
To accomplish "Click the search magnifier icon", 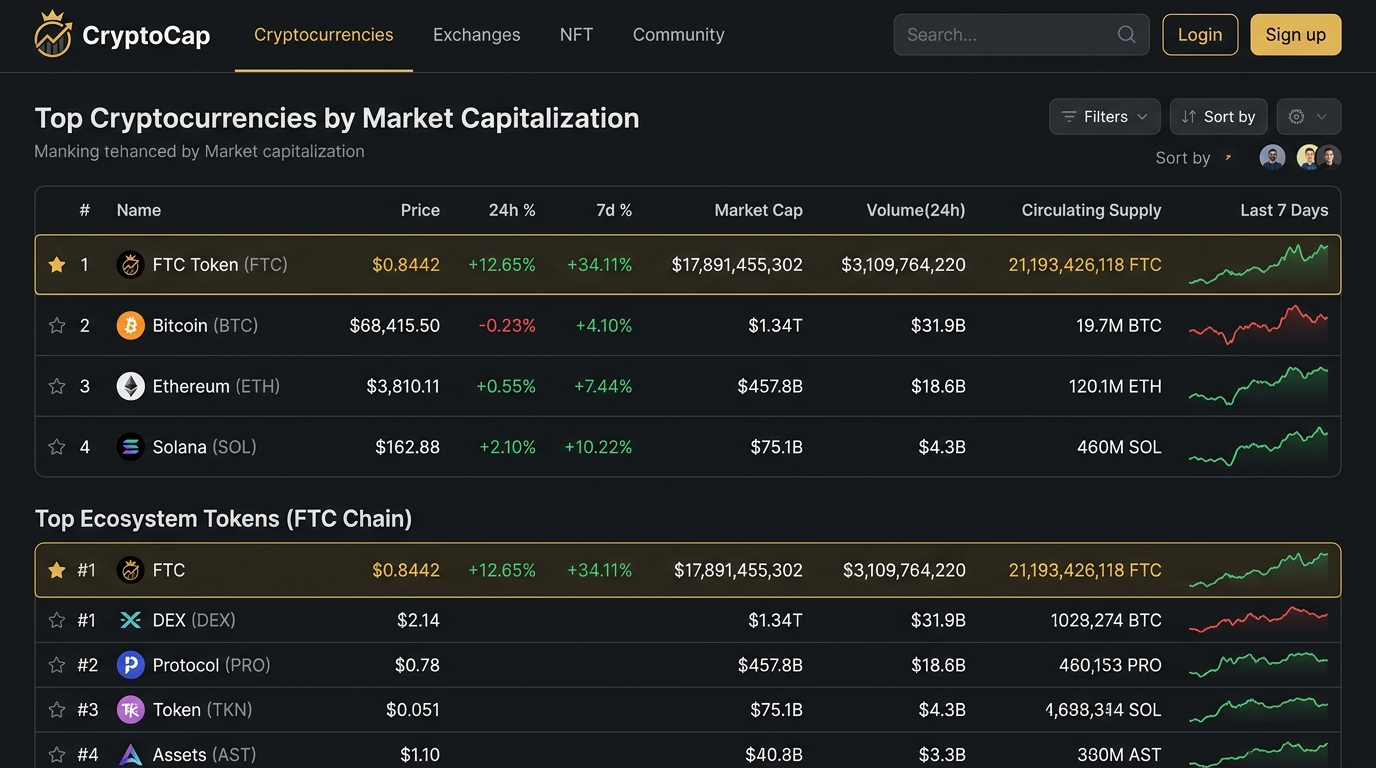I will pyautogui.click(x=1126, y=34).
